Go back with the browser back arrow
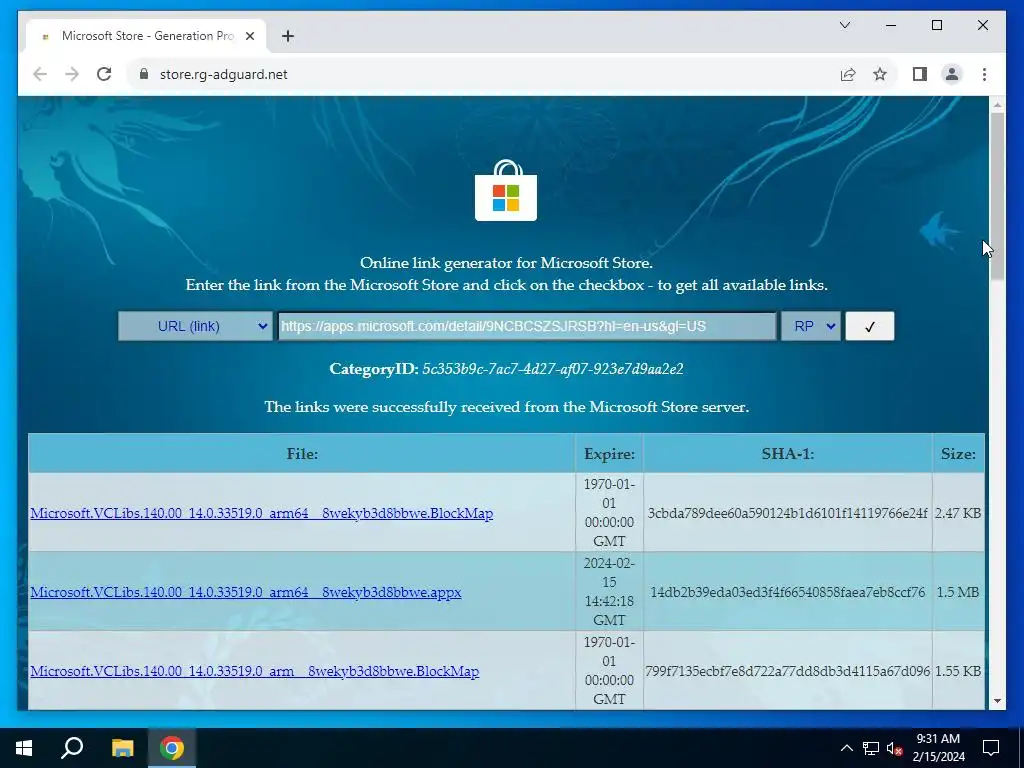The height and width of the screenshot is (768, 1024). click(40, 74)
